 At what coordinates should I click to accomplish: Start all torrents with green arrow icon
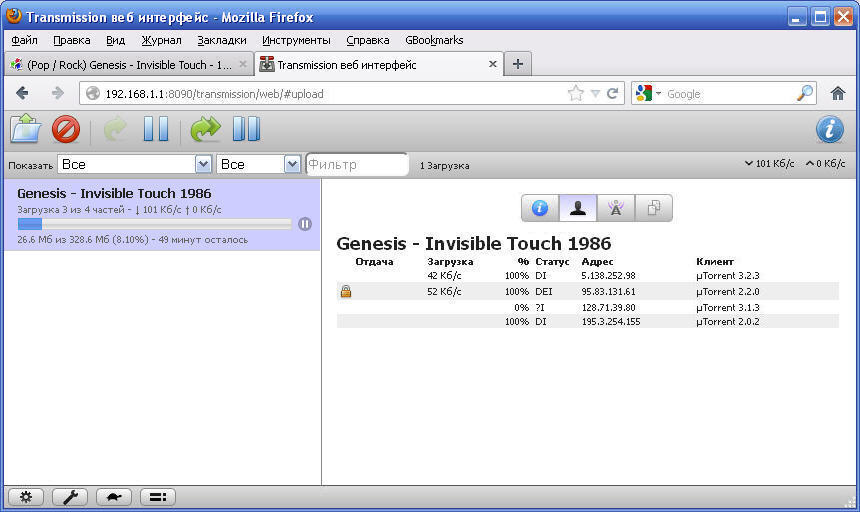point(205,129)
